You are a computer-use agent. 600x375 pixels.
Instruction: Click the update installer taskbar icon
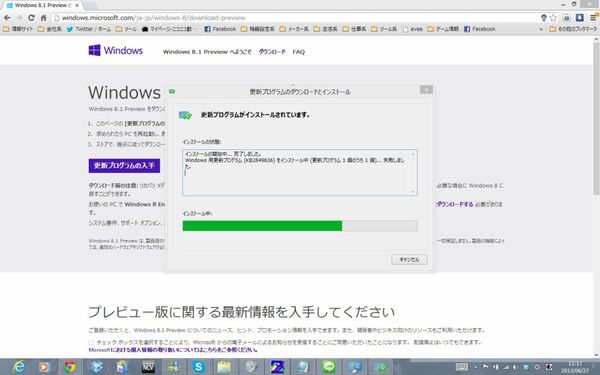click(380, 367)
